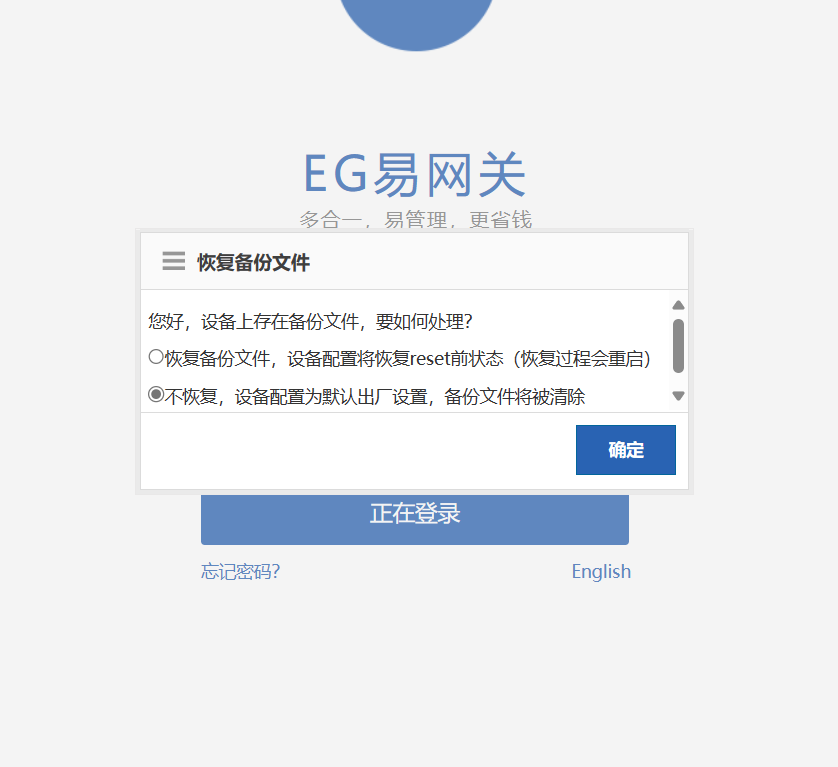Click the EG易网关 product title
Viewport: 838px width, 767px height.
click(x=415, y=174)
